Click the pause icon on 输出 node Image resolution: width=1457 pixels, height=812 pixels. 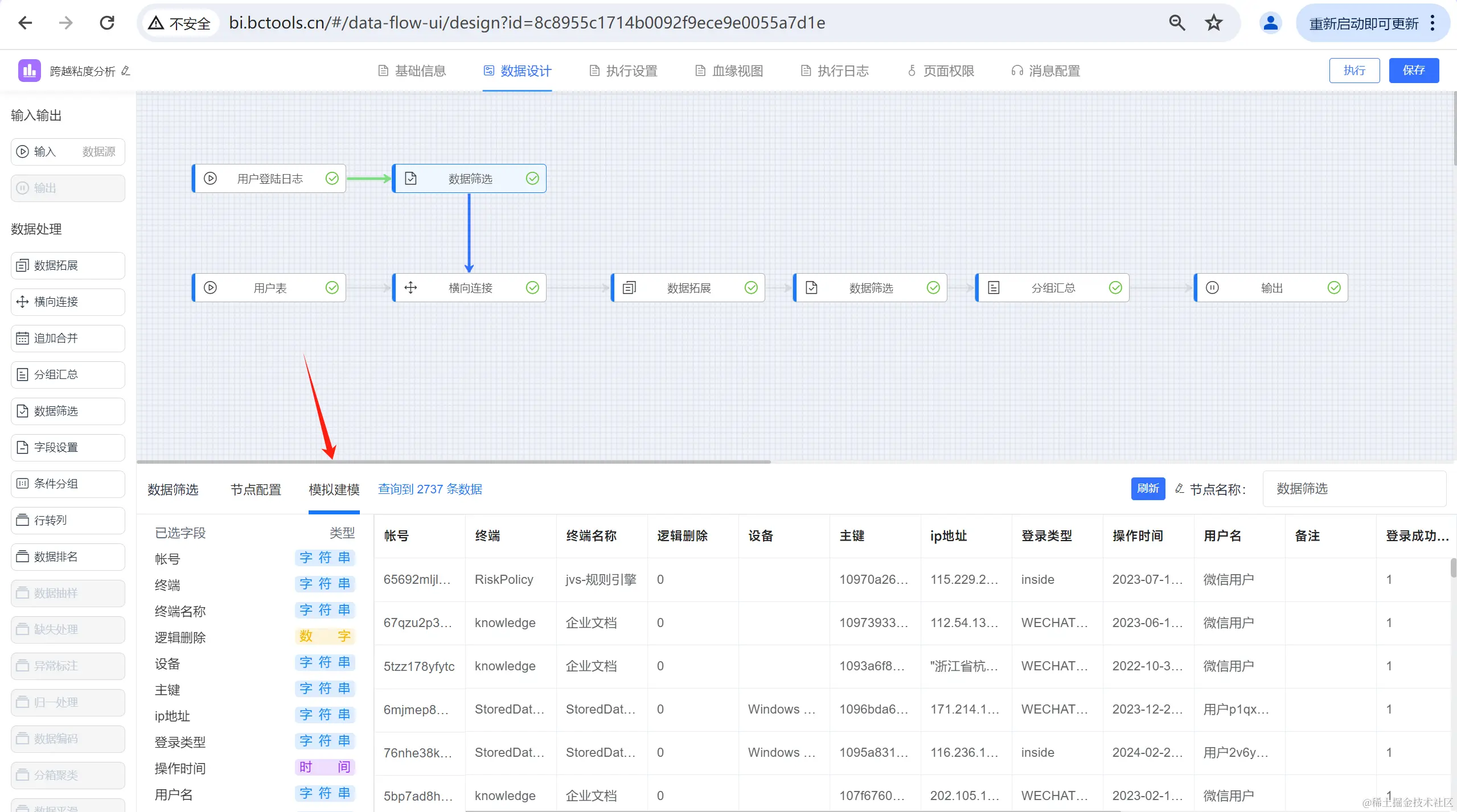[x=1212, y=287]
